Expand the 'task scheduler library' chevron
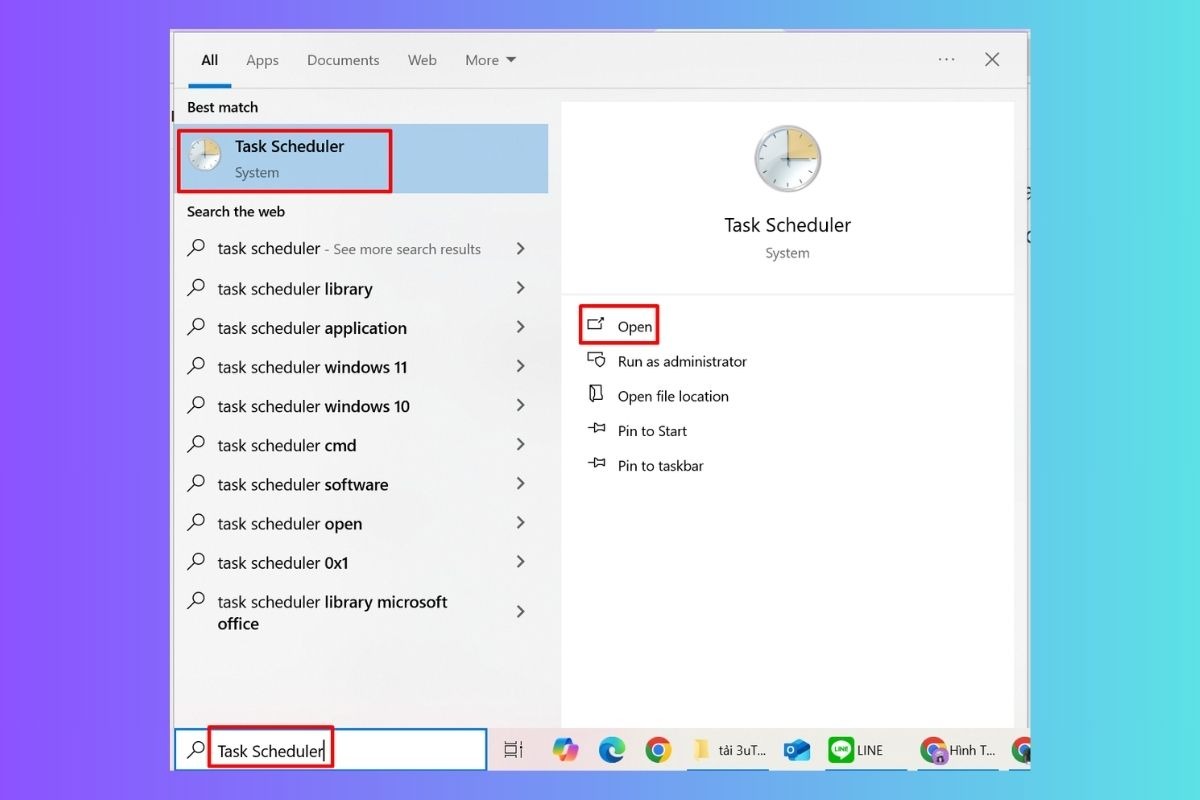The width and height of the screenshot is (1200, 800). pos(520,288)
